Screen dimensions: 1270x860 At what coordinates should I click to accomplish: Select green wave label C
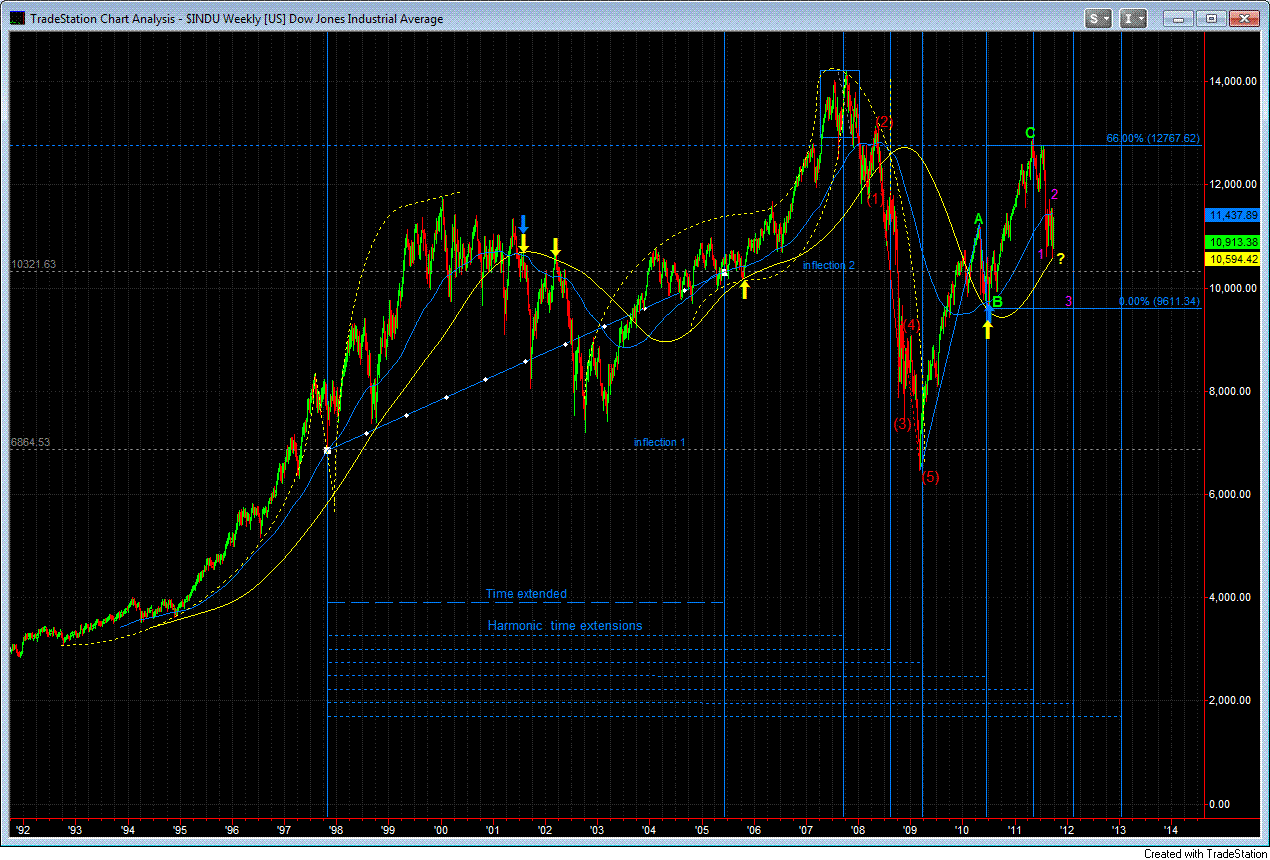1030,132
